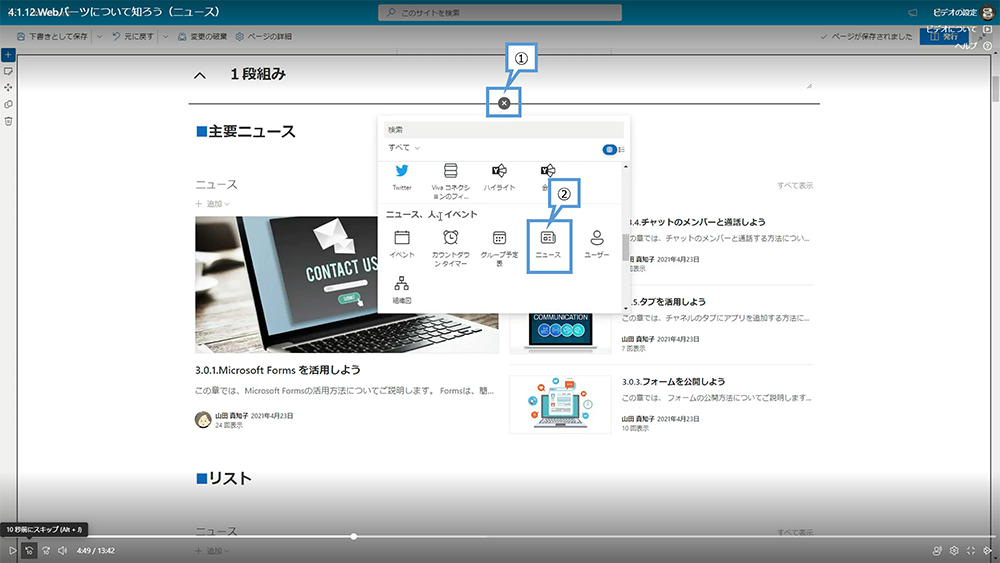This screenshot has height=563, width=1000.
Task: Open the タブを活用しよう article
Action: click(667, 302)
